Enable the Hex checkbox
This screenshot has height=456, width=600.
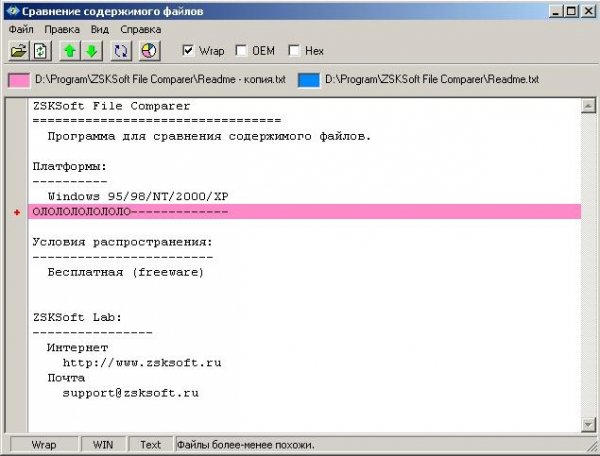point(294,50)
